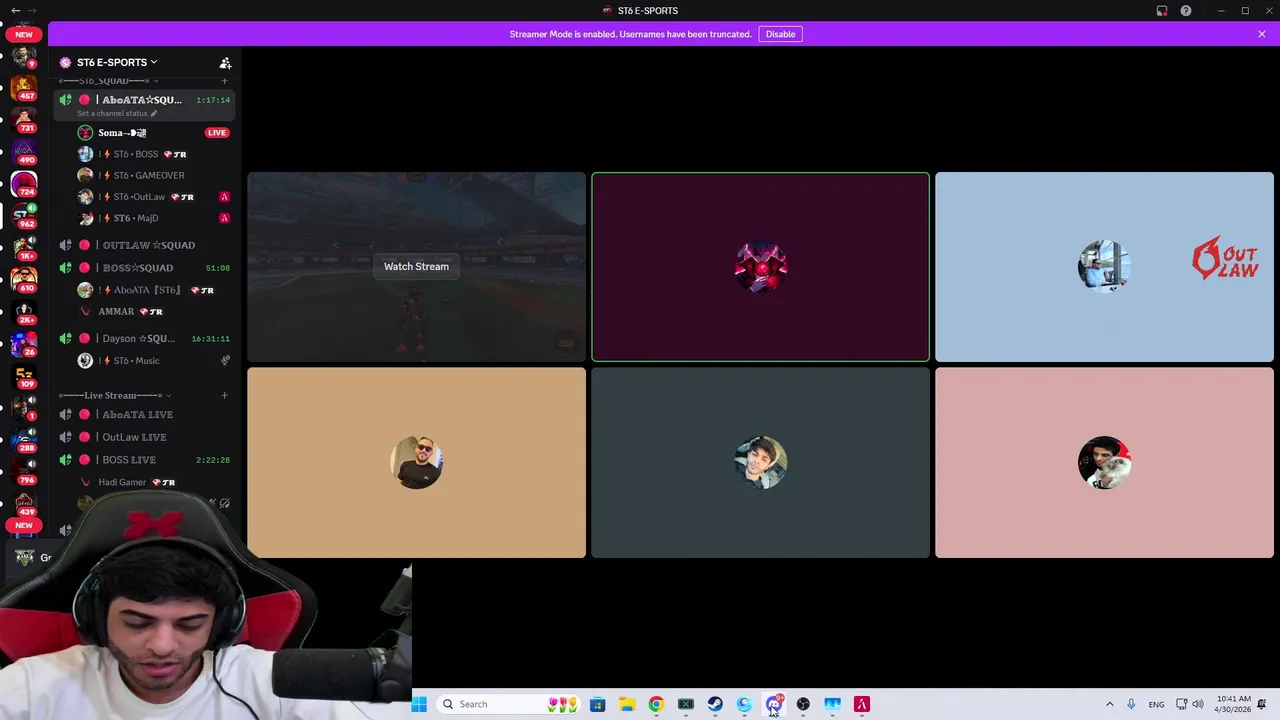Disable Streamer Mode from the purple banner

[780, 34]
